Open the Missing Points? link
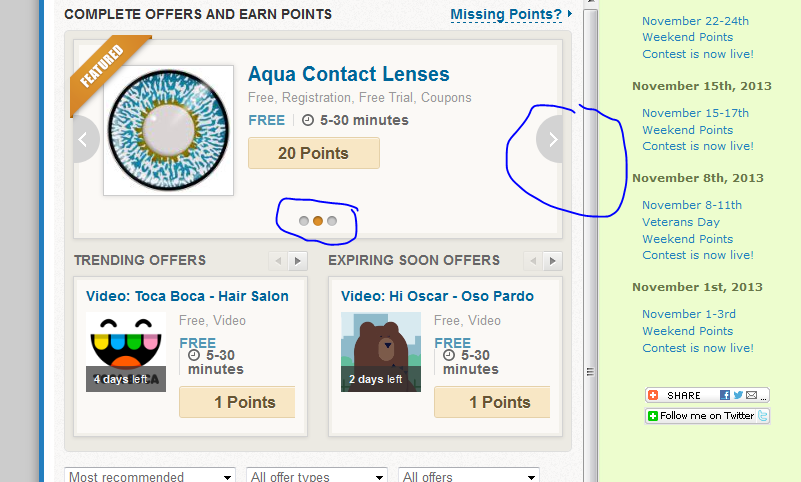This screenshot has height=482, width=801. 506,14
